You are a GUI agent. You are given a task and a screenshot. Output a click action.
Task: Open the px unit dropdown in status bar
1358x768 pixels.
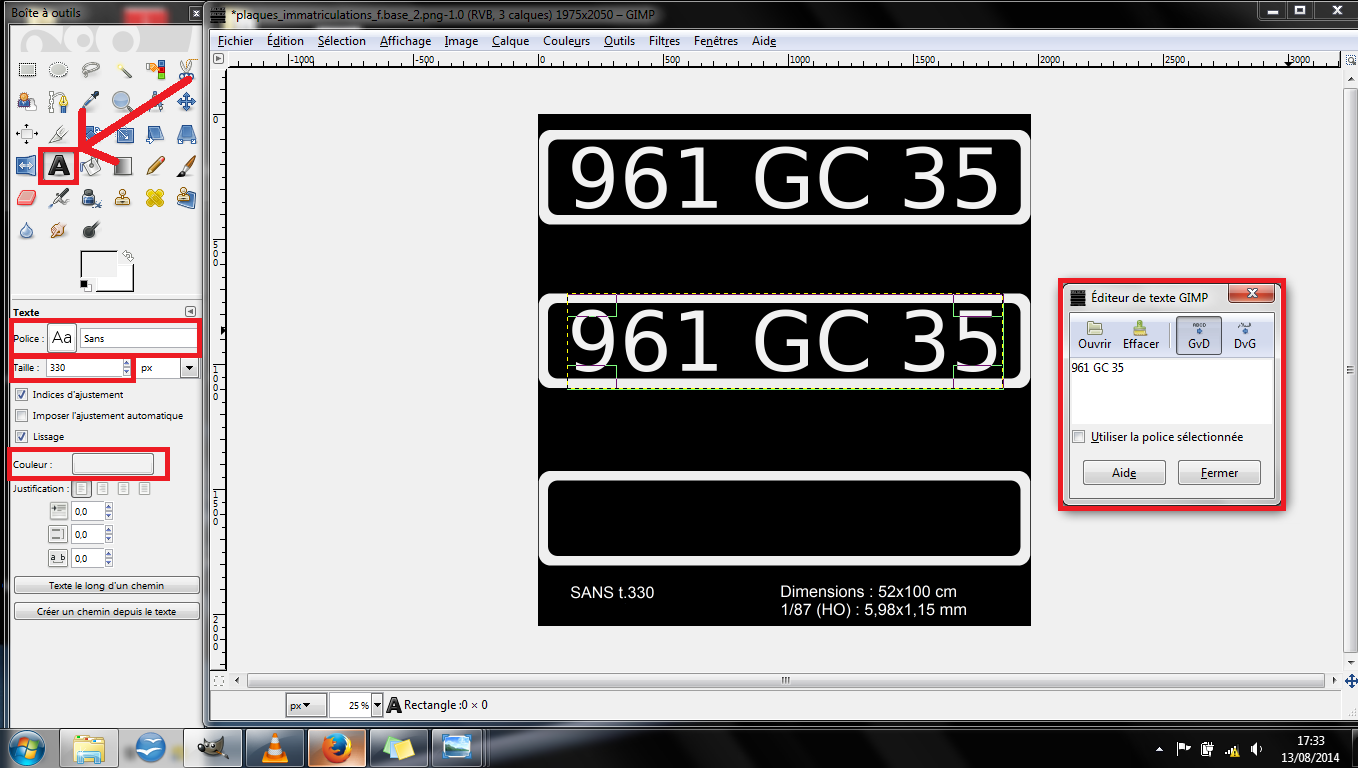pyautogui.click(x=306, y=705)
